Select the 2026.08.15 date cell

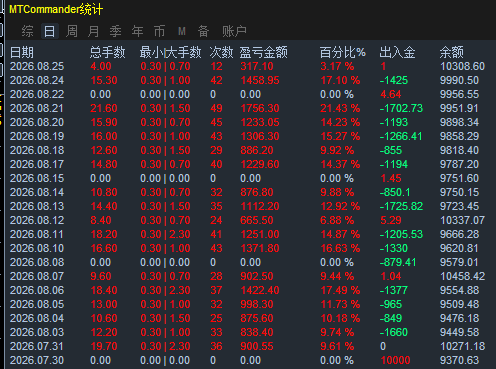pyautogui.click(x=37, y=178)
